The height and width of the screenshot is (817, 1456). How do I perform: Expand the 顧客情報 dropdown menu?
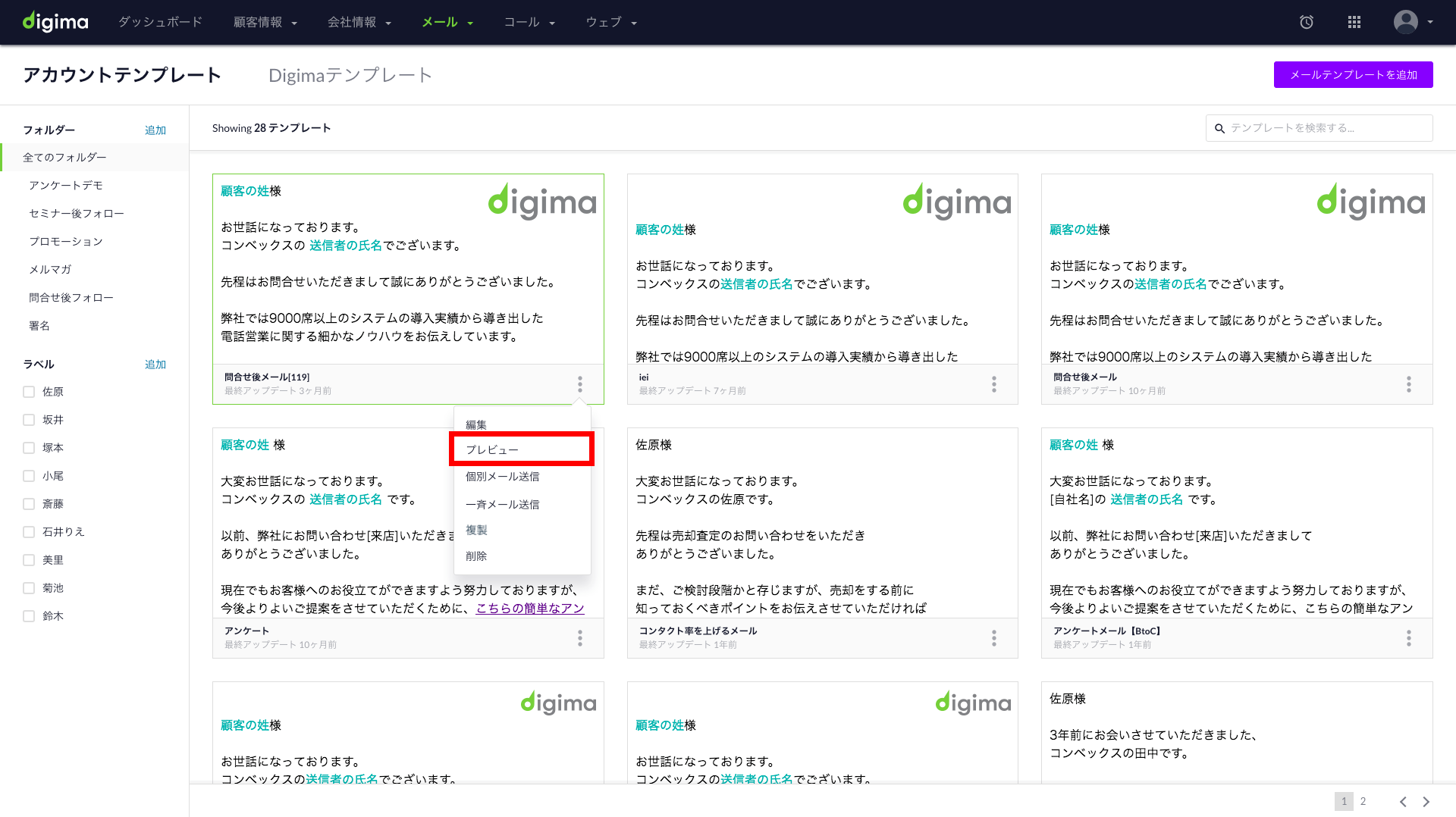pos(265,22)
